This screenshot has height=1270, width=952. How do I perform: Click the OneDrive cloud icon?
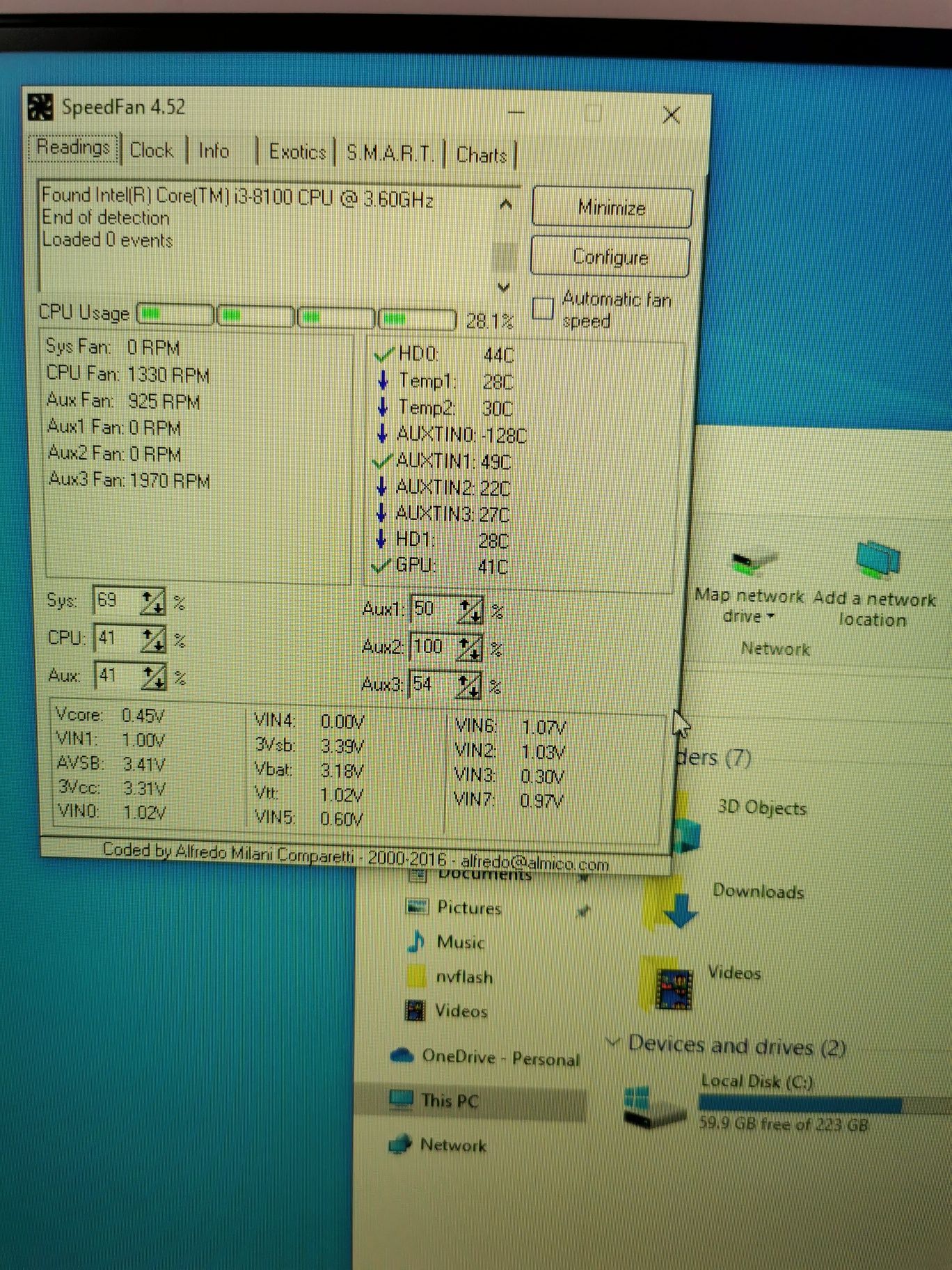click(x=402, y=1055)
